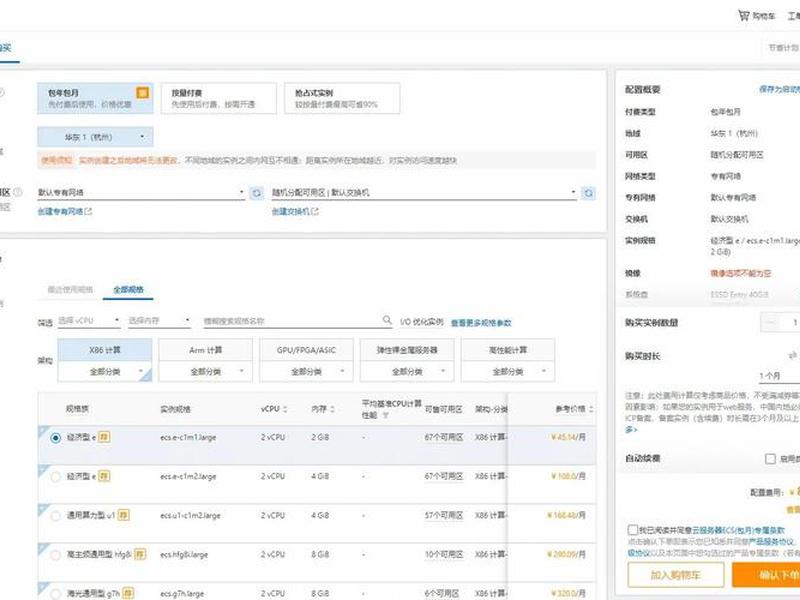Click external-link icon next to 创建交换机

(315, 211)
